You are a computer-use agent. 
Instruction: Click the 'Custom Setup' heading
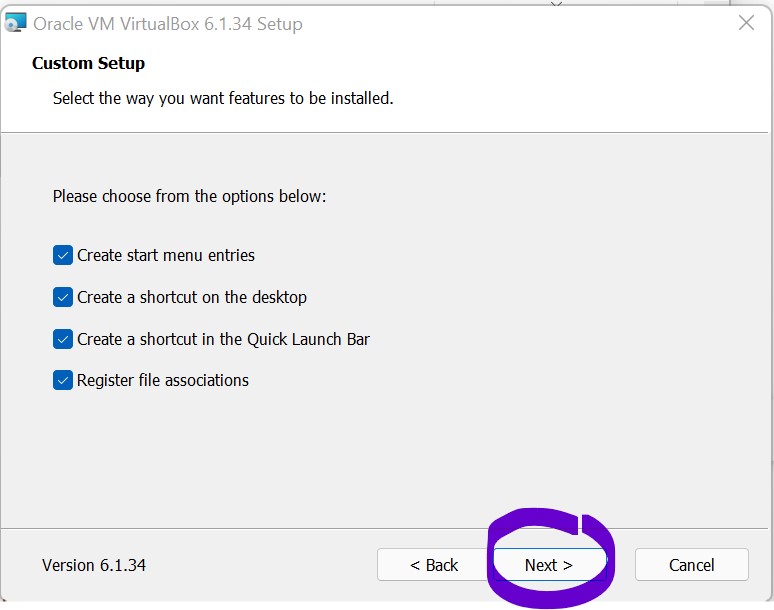coord(88,63)
